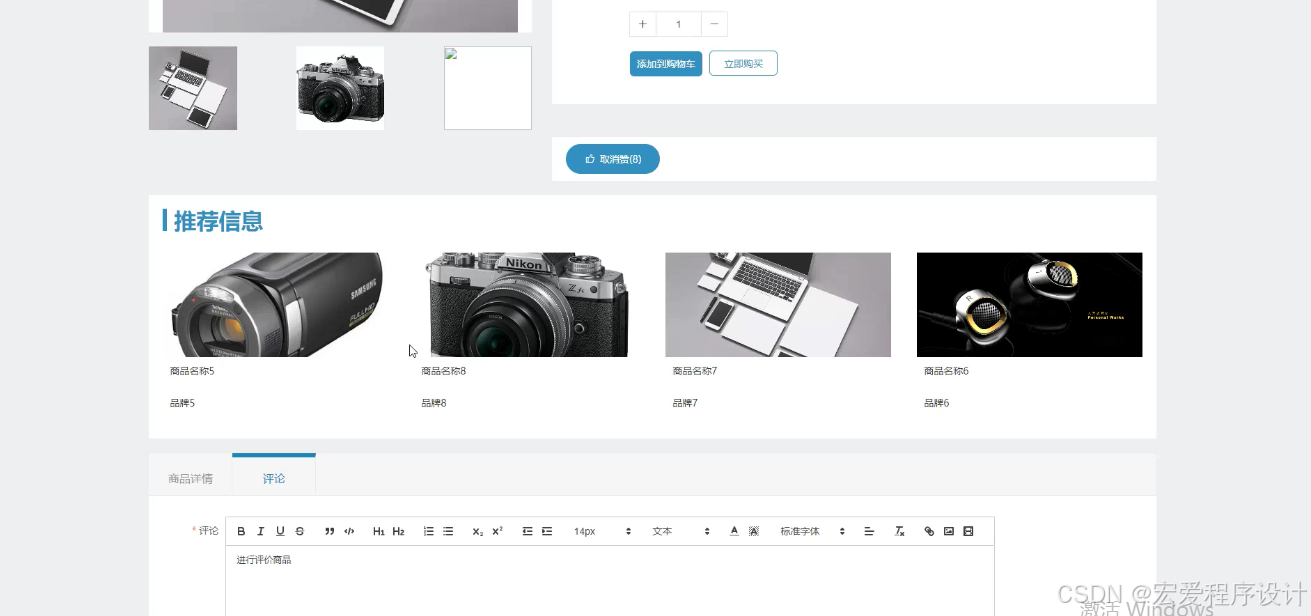
Task: Open the background color picker
Action: click(x=754, y=531)
